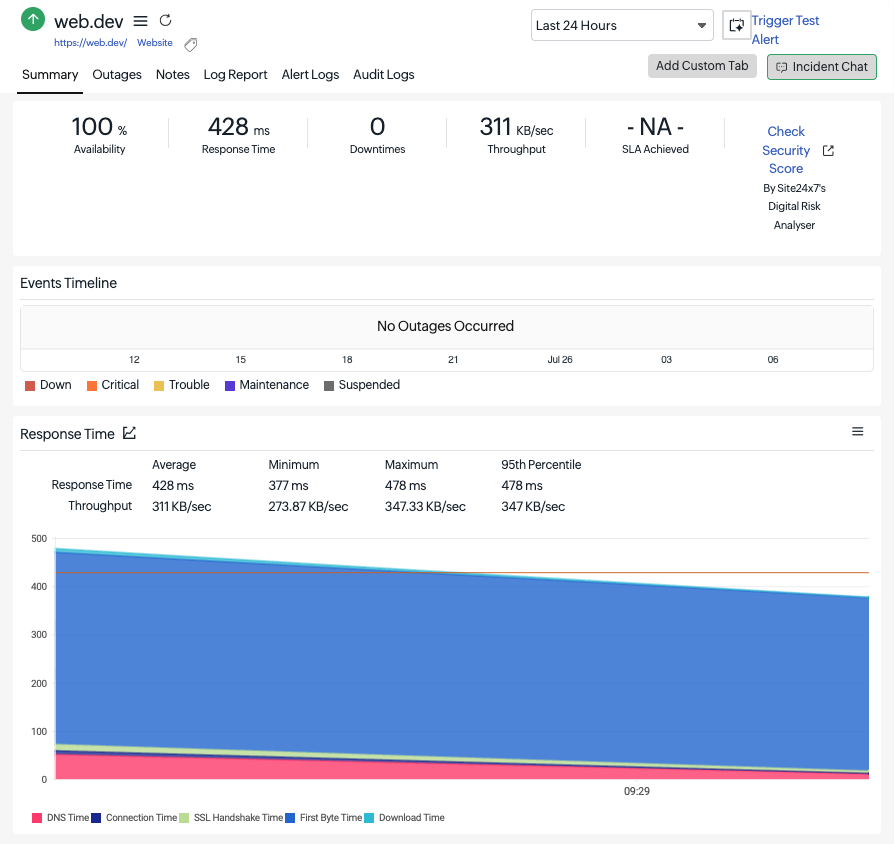Screen dimensions: 894x844
Task: Click the 428 ms Response Time metric
Action: coord(238,135)
